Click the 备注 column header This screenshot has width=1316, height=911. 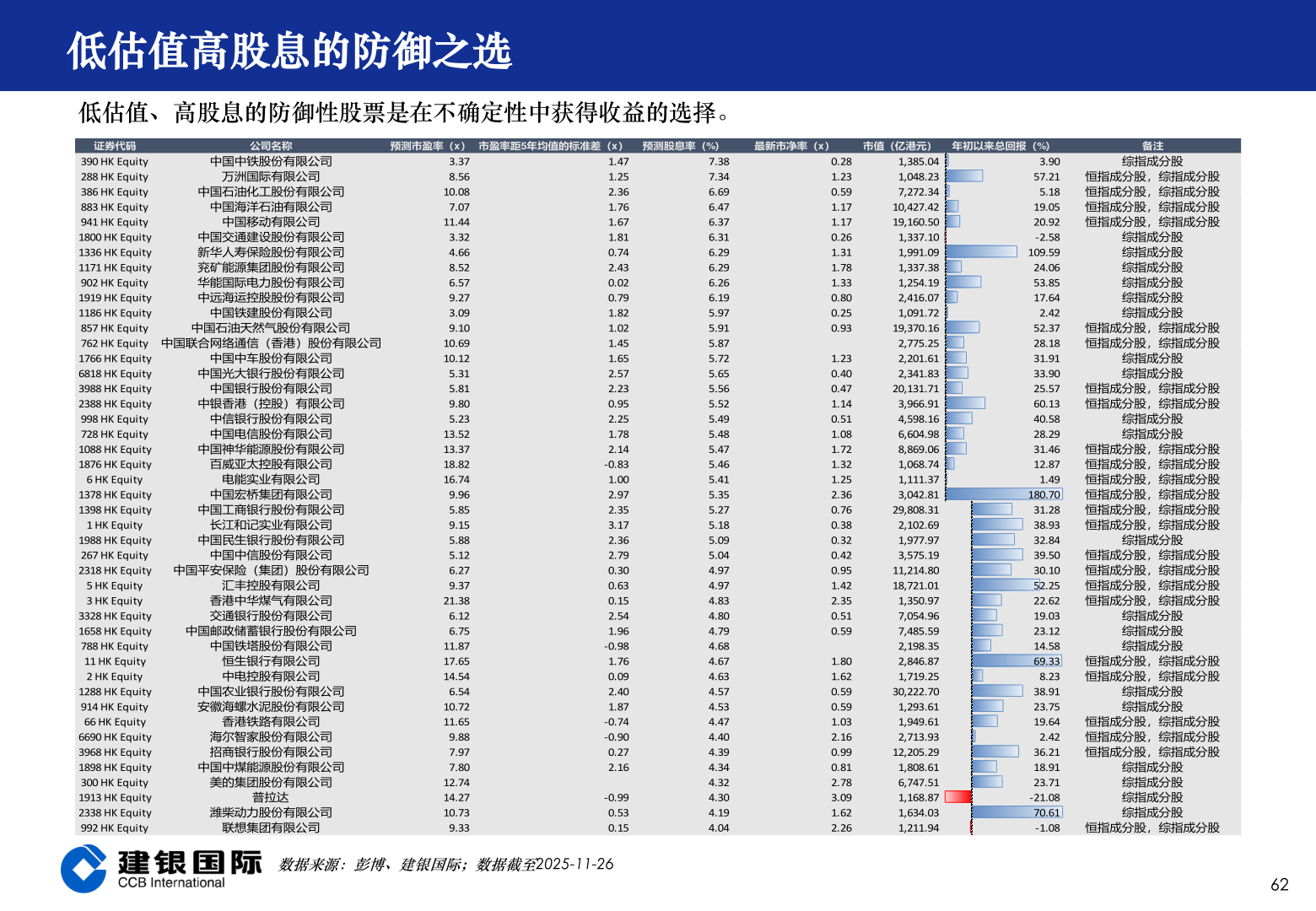point(1153,145)
